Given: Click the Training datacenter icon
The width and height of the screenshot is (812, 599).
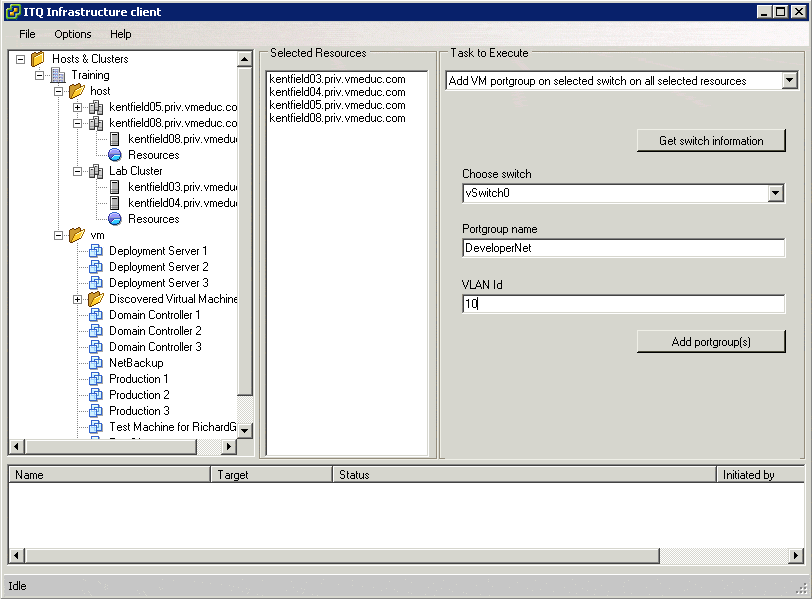Looking at the screenshot, I should [x=58, y=75].
